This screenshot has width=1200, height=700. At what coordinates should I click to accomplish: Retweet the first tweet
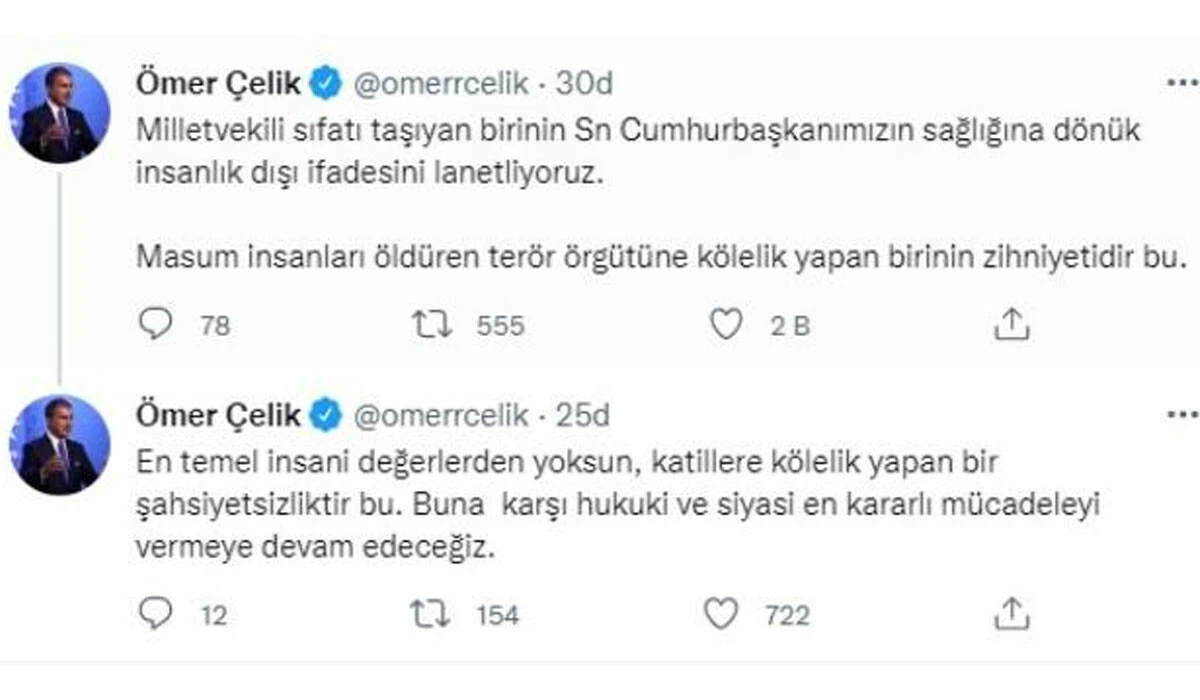pyautogui.click(x=432, y=322)
